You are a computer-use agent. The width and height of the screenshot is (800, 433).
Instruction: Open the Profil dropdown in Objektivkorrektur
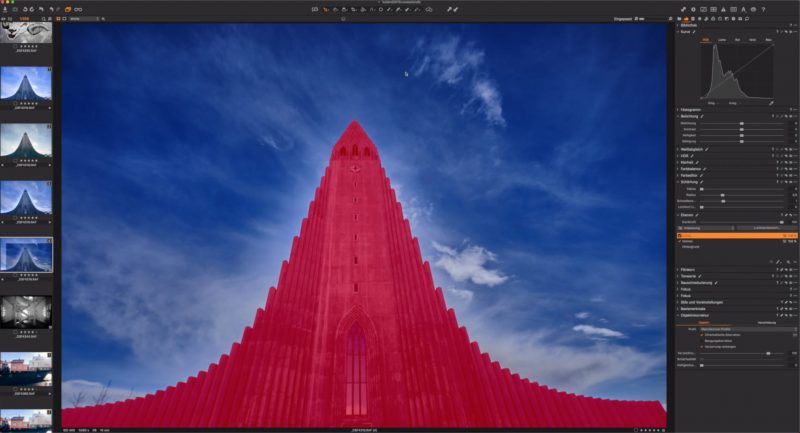[x=748, y=329]
